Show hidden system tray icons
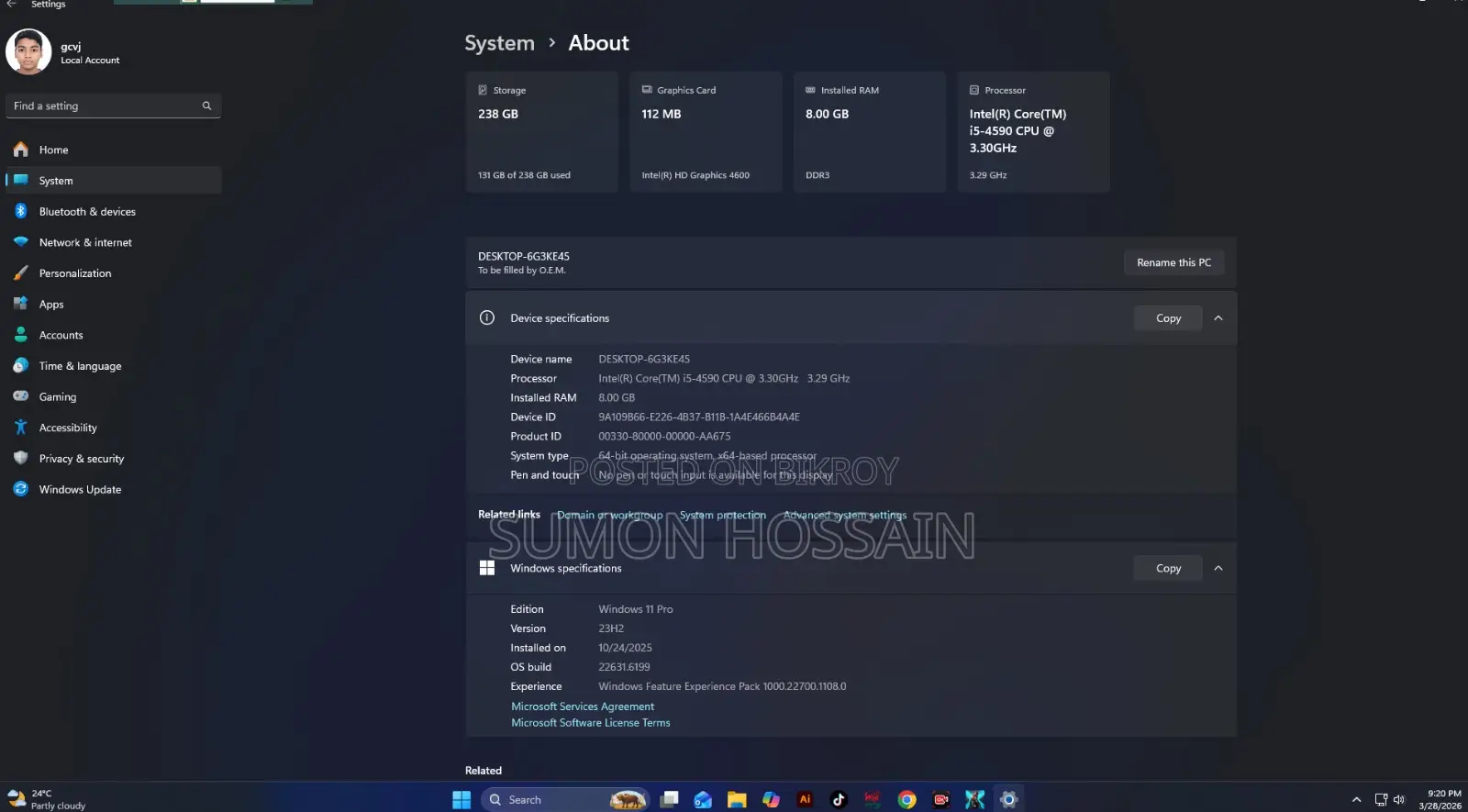This screenshot has width=1468, height=812. tap(1356, 800)
